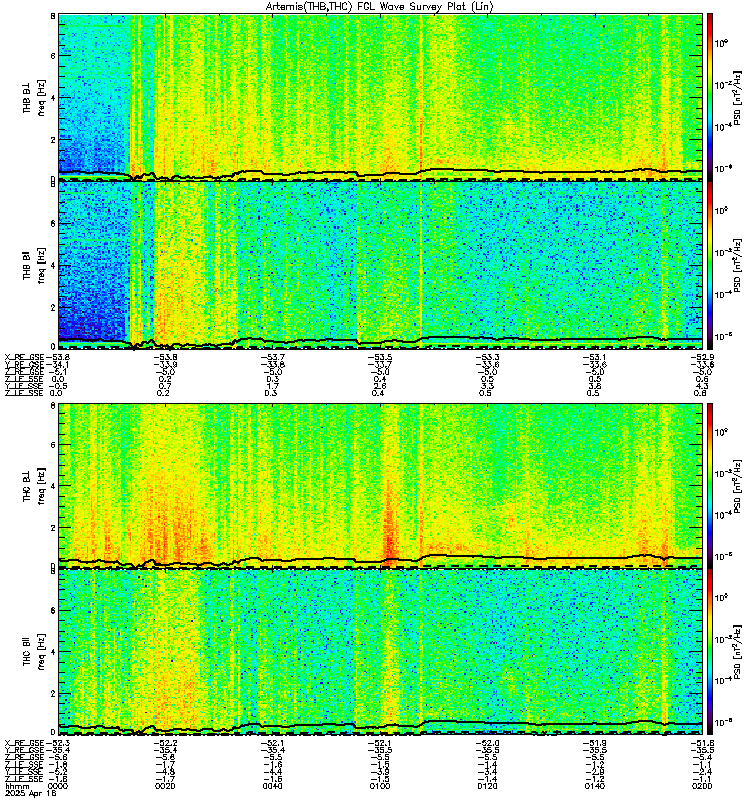Click the date text '2025 Apr 16'
This screenshot has height=800, width=750.
30,794
